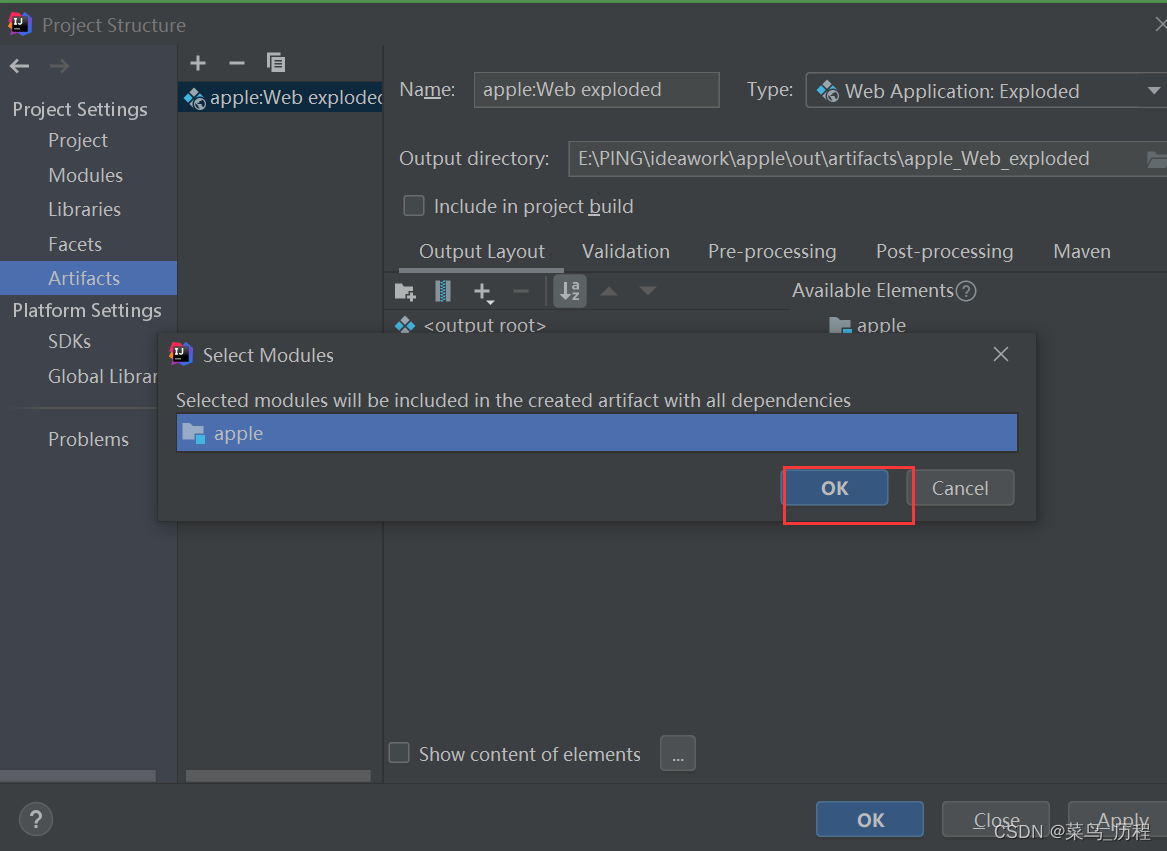Click the Apply button
This screenshot has width=1167, height=851.
click(x=1118, y=819)
